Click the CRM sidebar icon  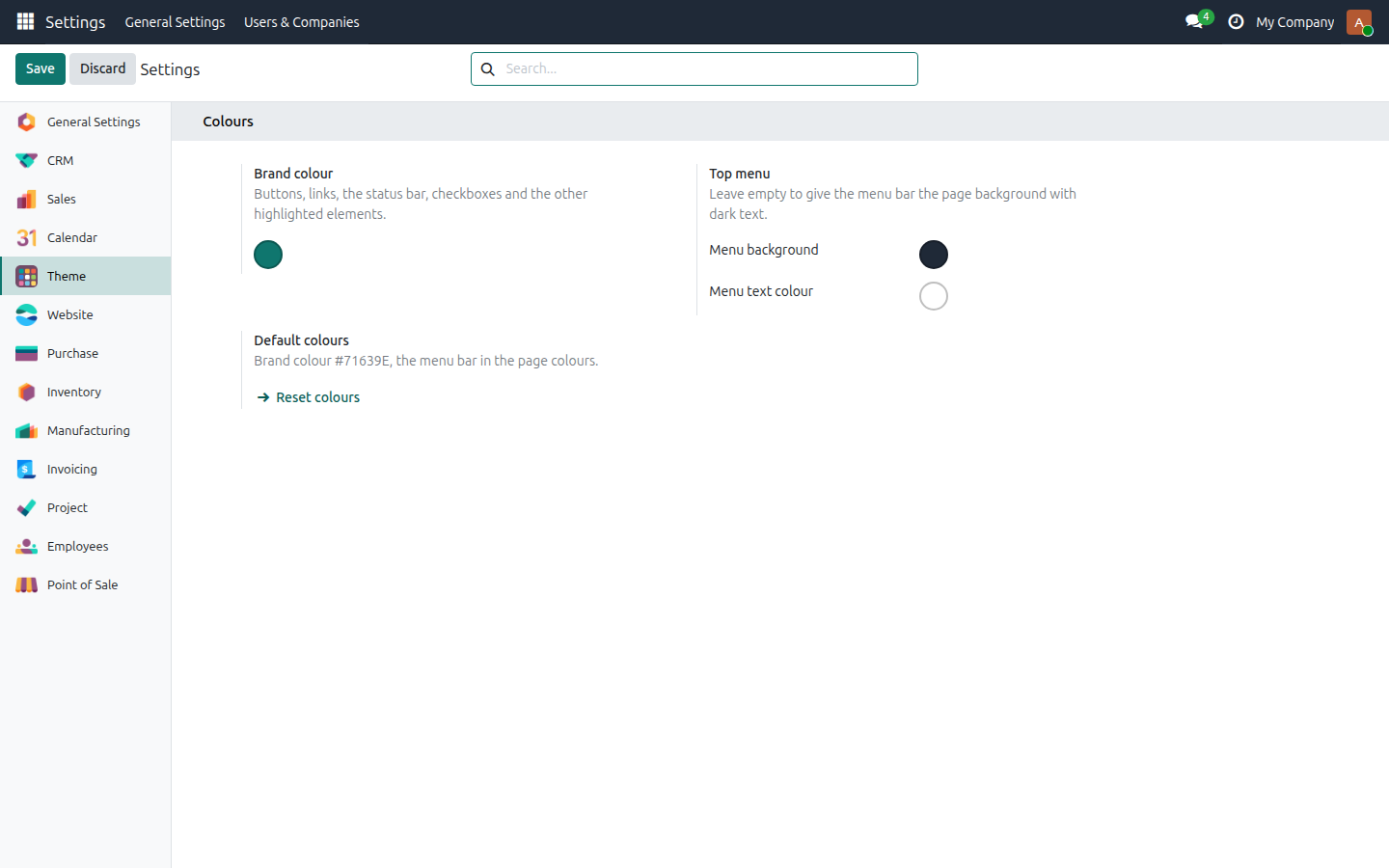(27, 160)
